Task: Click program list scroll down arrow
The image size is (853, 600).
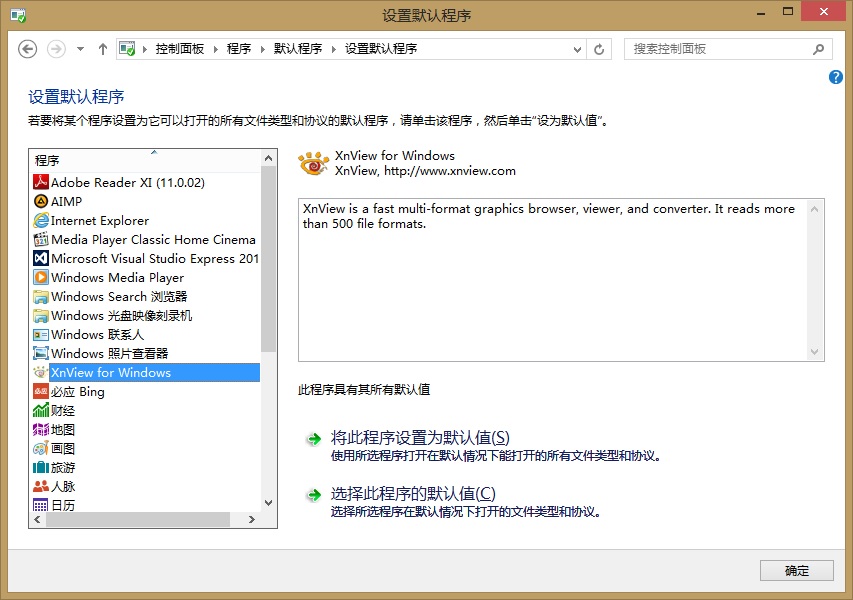Action: [x=268, y=503]
